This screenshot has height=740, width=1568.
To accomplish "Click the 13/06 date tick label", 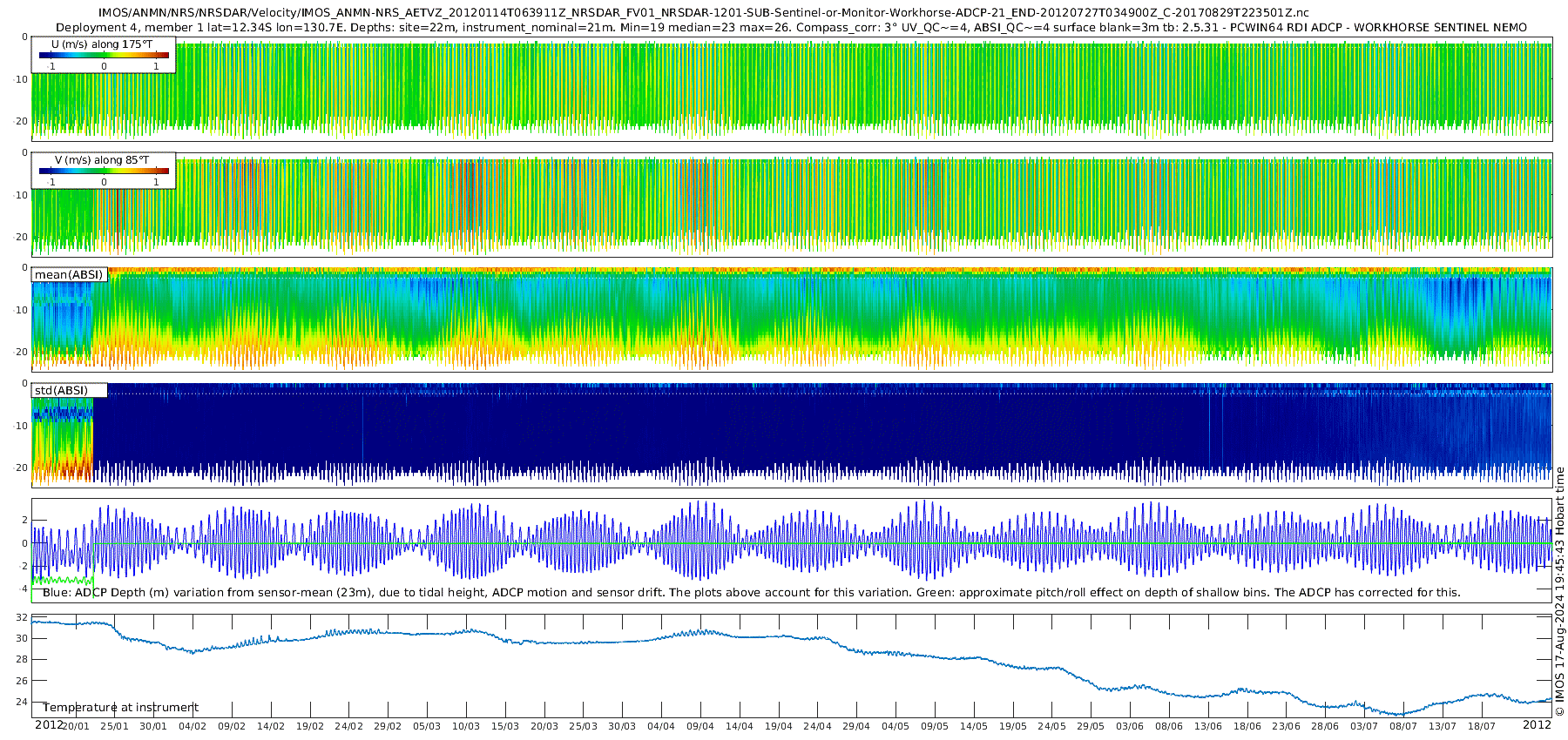I will [x=1208, y=726].
